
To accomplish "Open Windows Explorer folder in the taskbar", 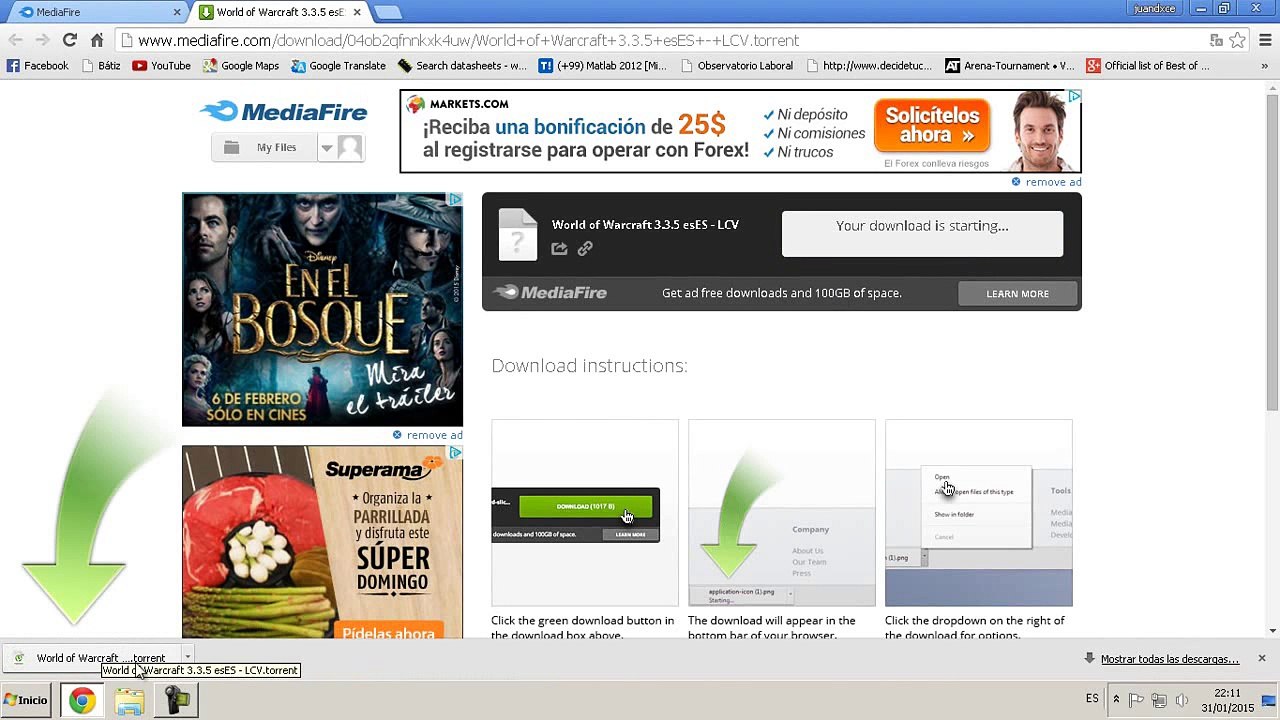I will click(129, 700).
